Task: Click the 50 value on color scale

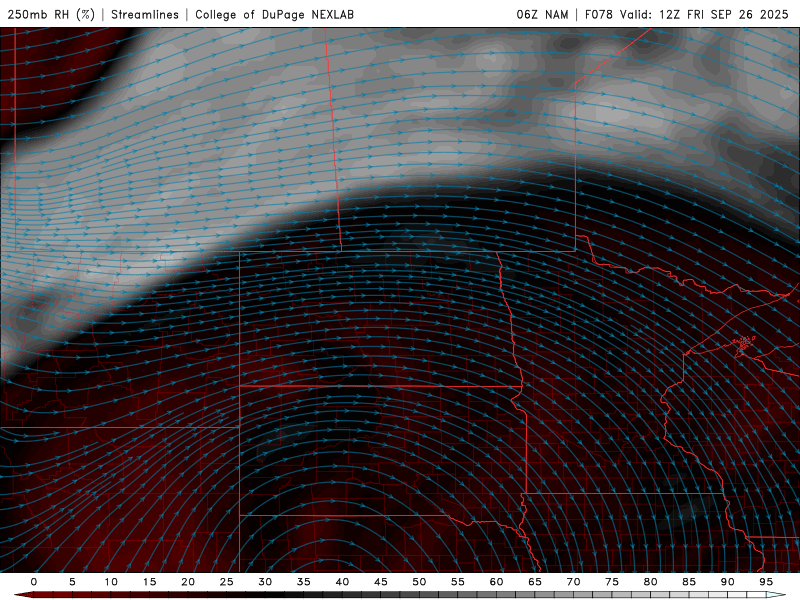Action: point(419,582)
